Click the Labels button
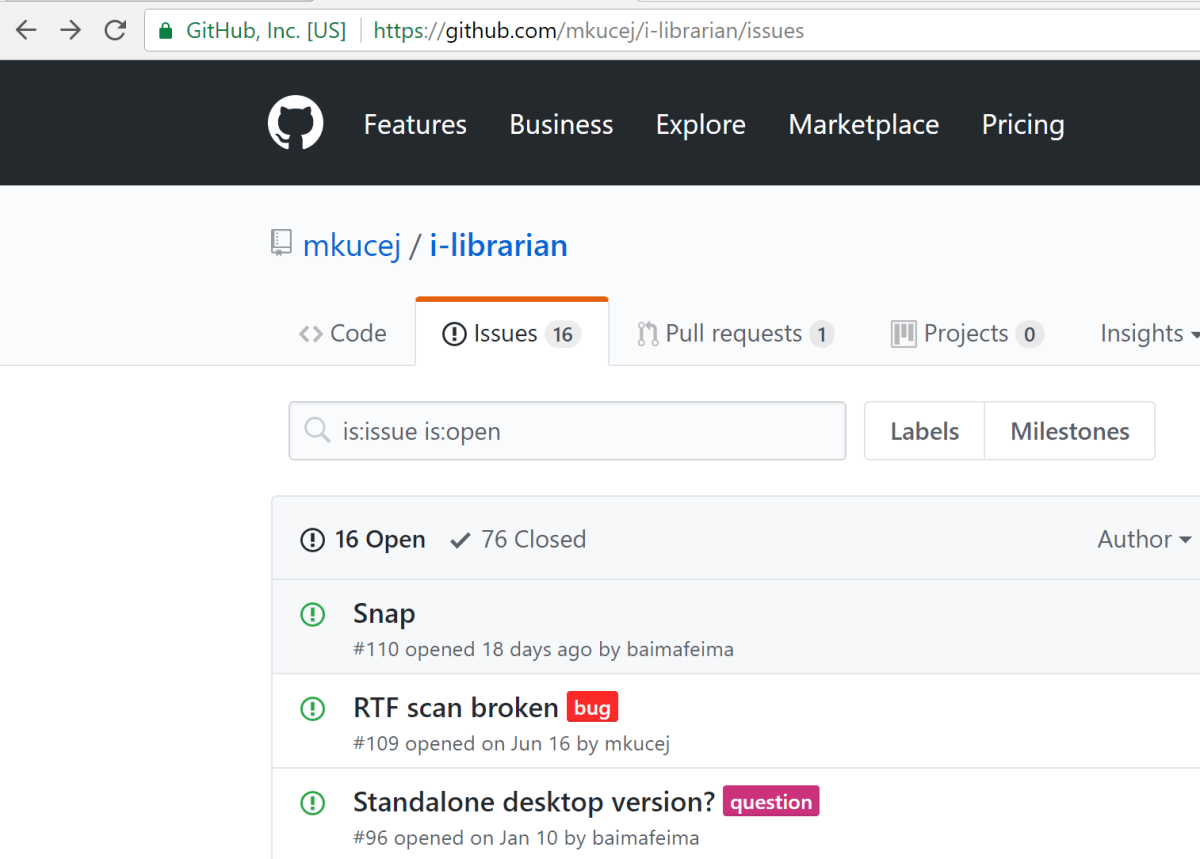 point(924,432)
